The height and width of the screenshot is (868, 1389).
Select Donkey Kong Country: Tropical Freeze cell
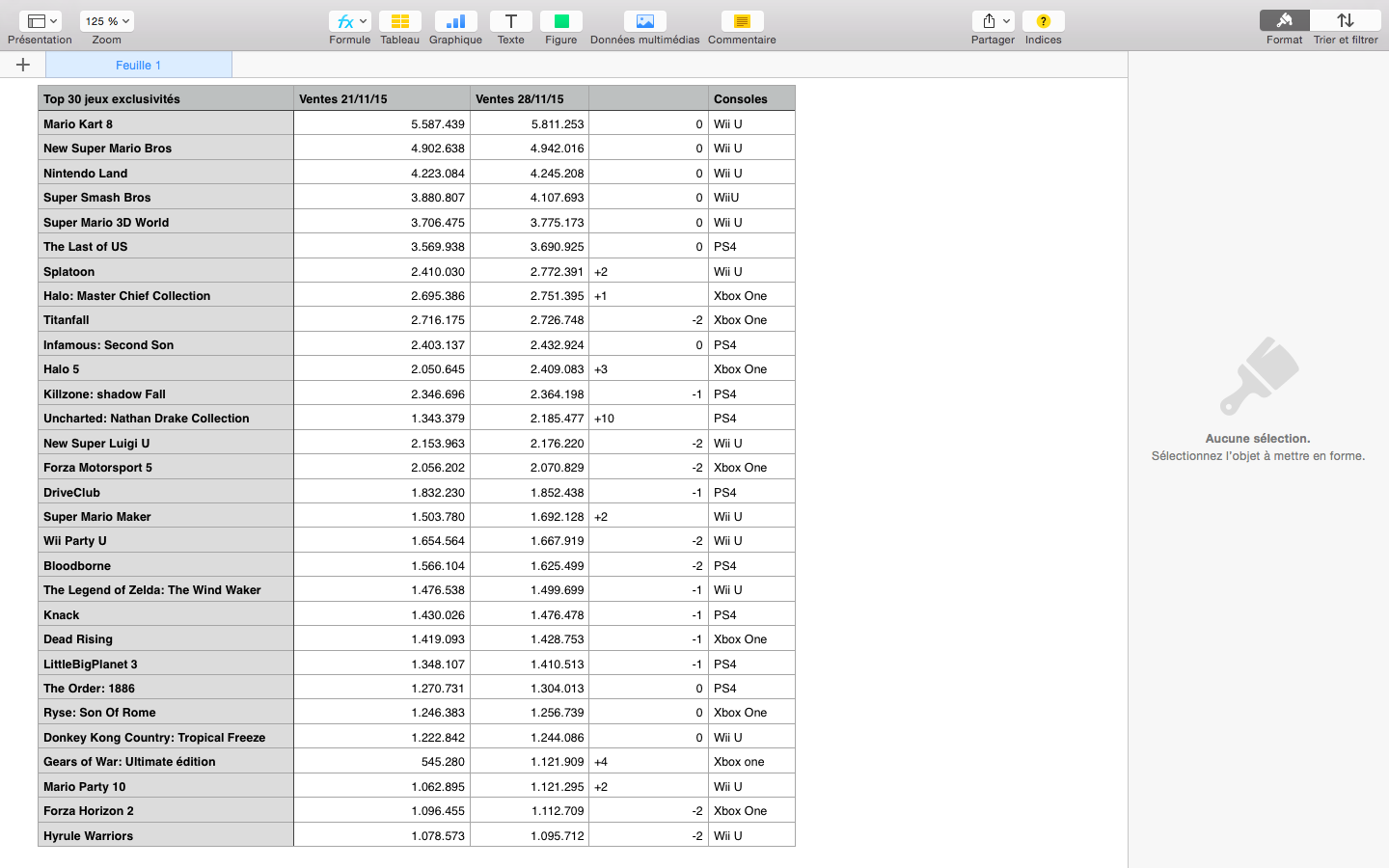click(166, 738)
